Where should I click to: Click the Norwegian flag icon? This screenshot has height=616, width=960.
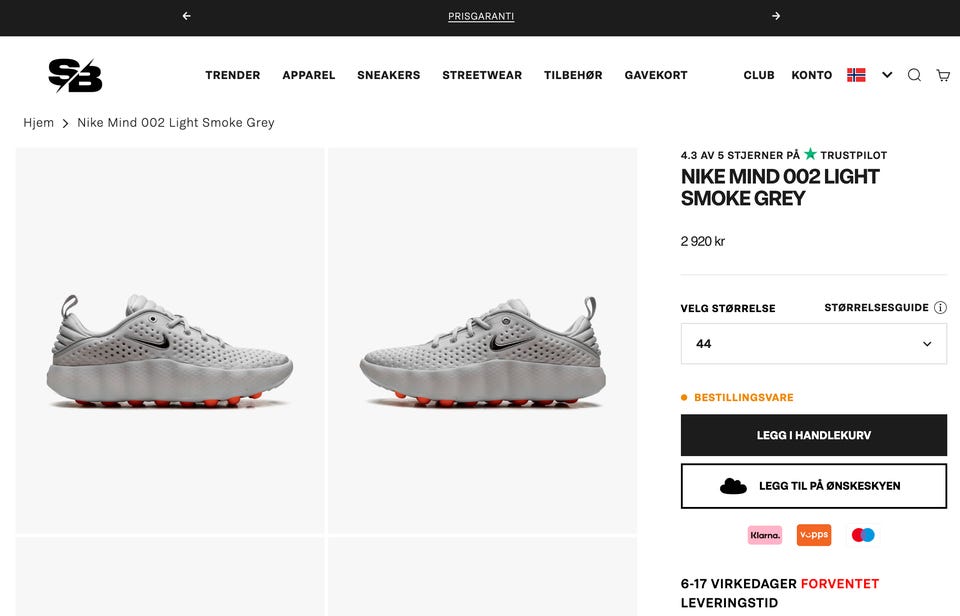click(x=856, y=75)
